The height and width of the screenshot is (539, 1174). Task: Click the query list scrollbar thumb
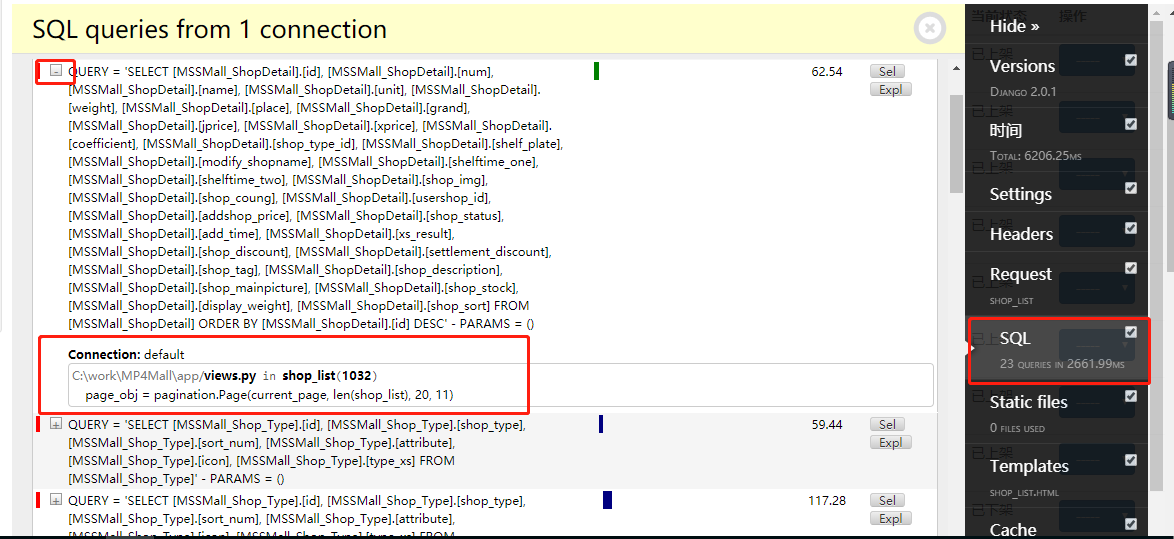click(x=956, y=143)
